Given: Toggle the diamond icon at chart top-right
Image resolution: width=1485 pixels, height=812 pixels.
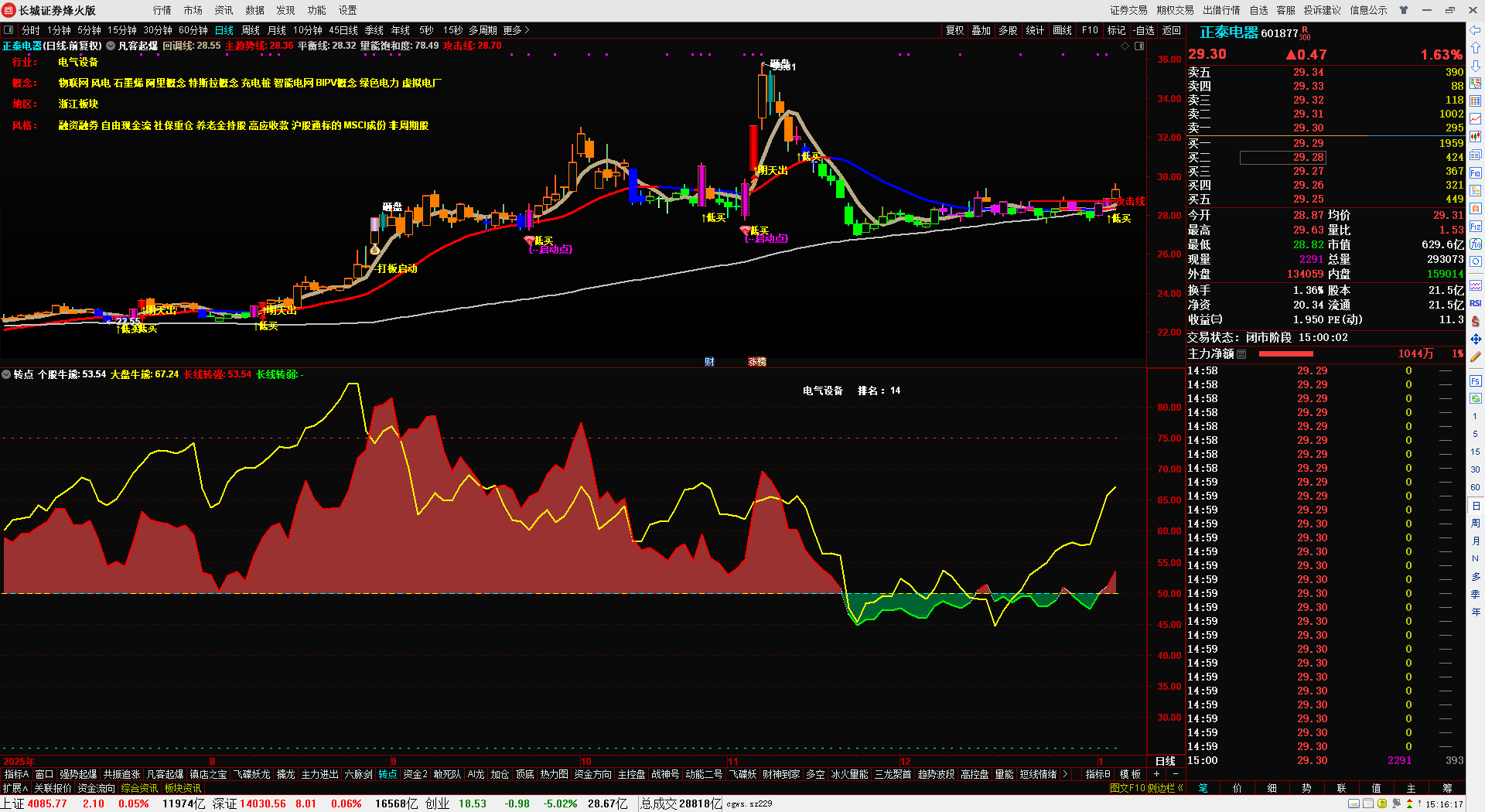Looking at the screenshot, I should click(x=1125, y=46).
